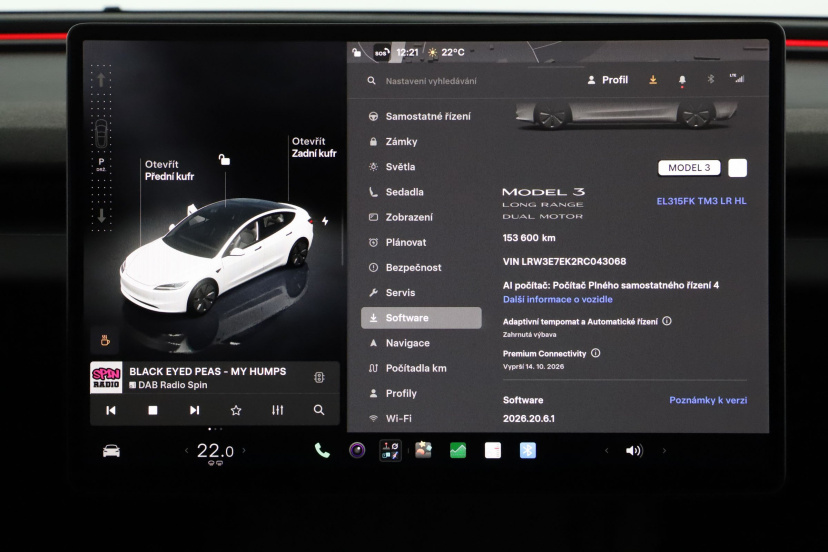Click the orange software download icon
The height and width of the screenshot is (552, 828).
tap(653, 80)
